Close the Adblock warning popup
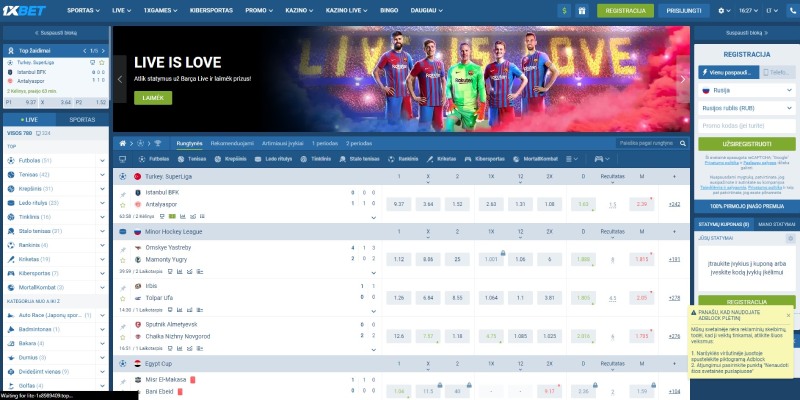 coord(788,315)
